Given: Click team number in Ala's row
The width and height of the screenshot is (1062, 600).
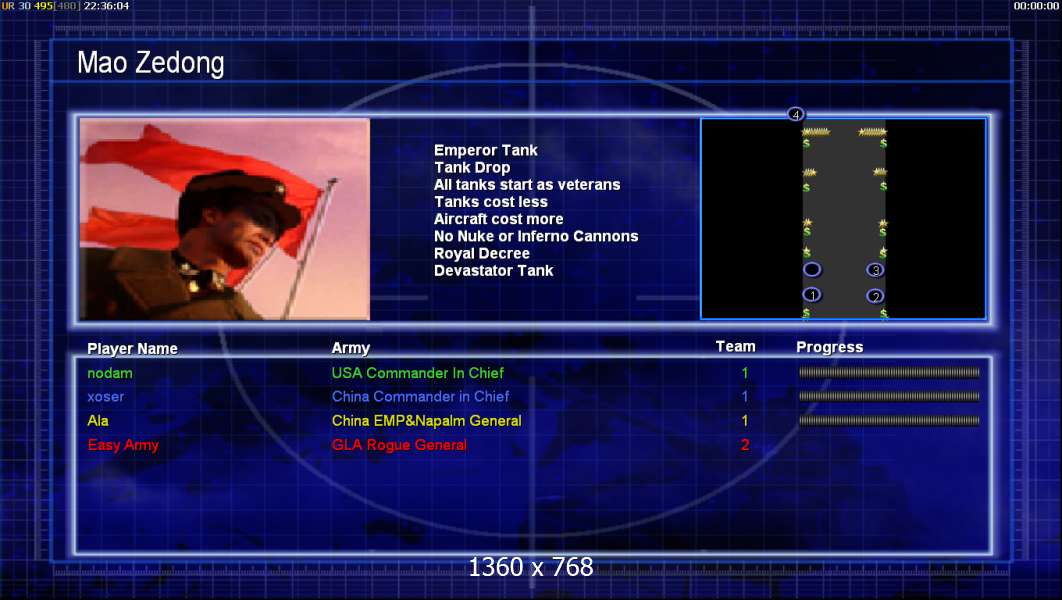Looking at the screenshot, I should click(x=745, y=421).
